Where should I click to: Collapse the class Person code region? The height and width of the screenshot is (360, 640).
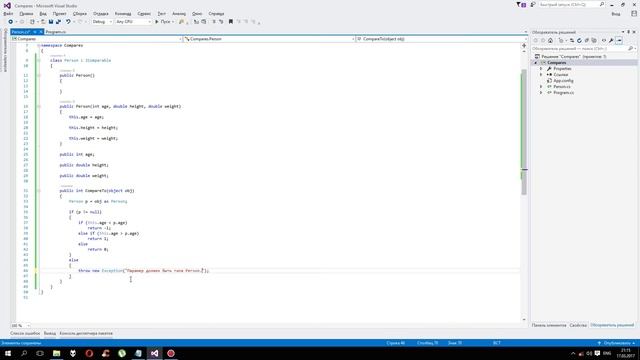tap(39, 60)
